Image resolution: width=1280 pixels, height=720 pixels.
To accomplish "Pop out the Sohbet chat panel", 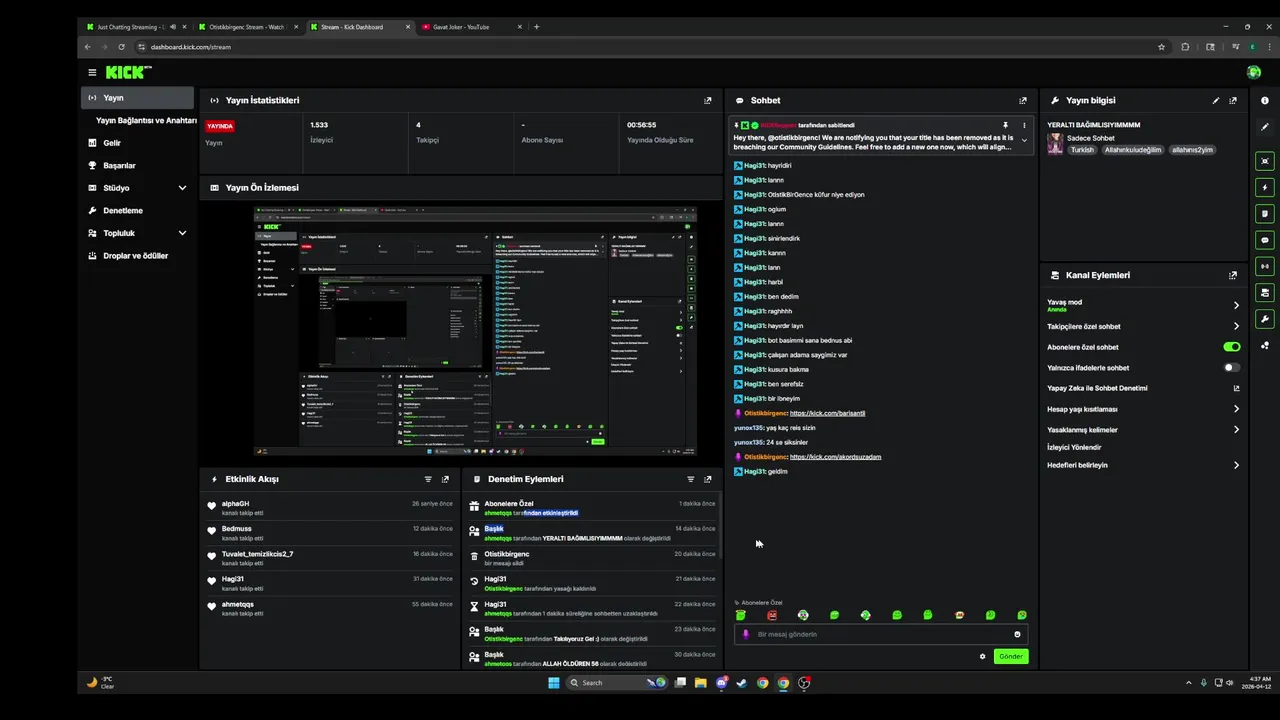I will (x=1023, y=100).
